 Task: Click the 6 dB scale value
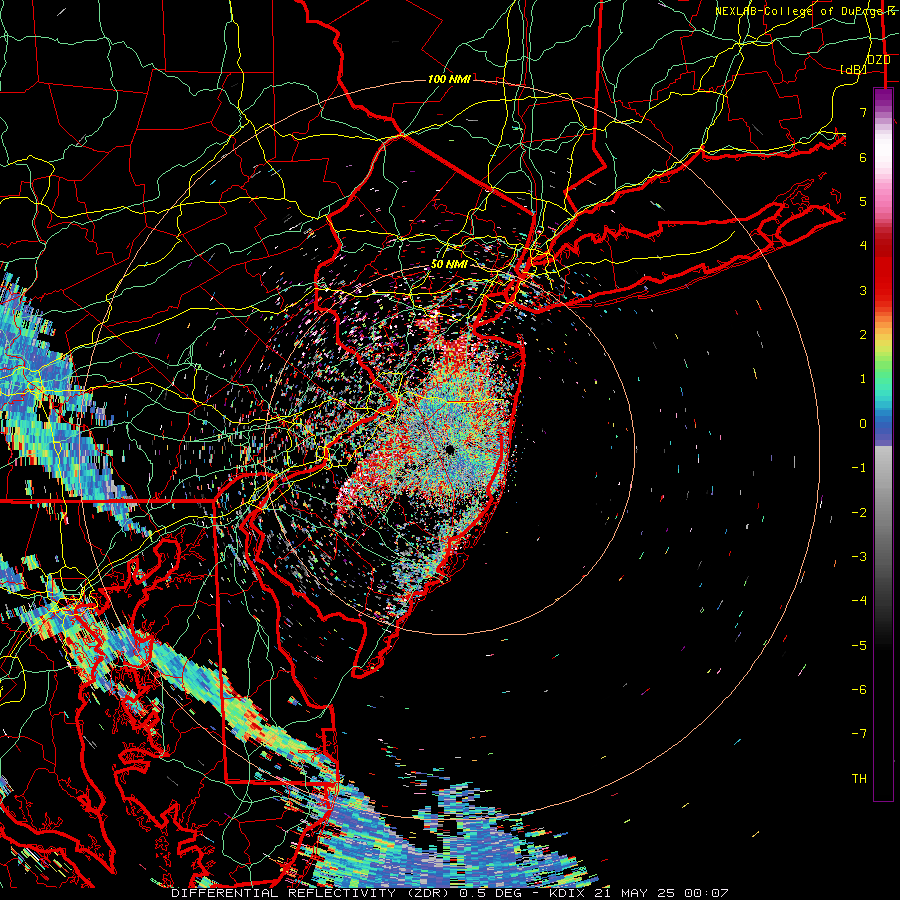tap(863, 157)
